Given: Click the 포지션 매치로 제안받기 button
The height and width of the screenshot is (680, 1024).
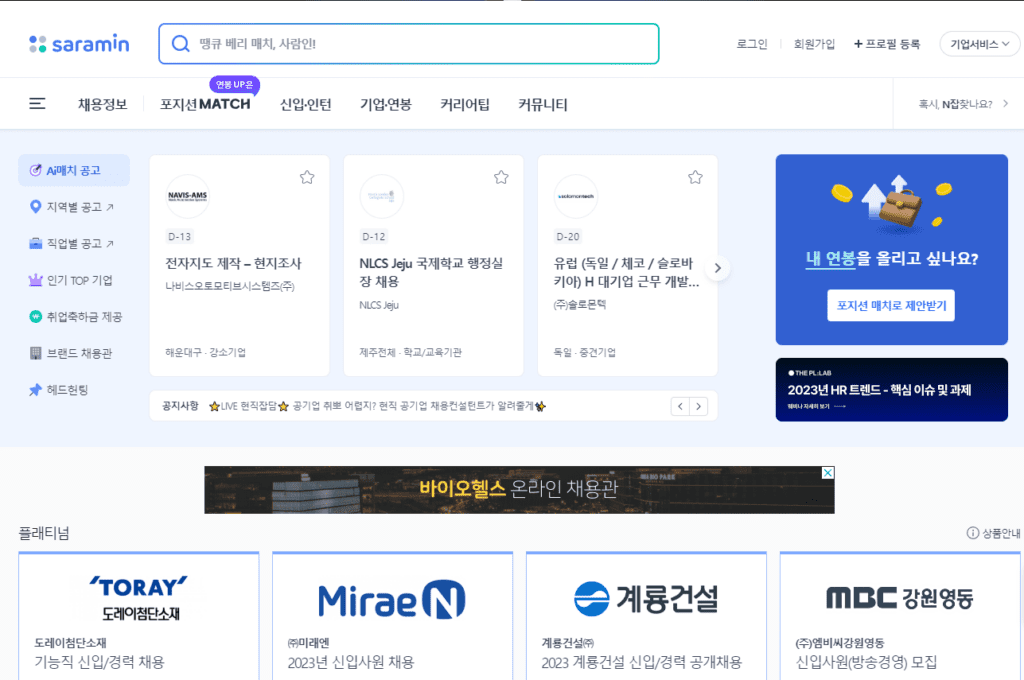Looking at the screenshot, I should click(891, 305).
